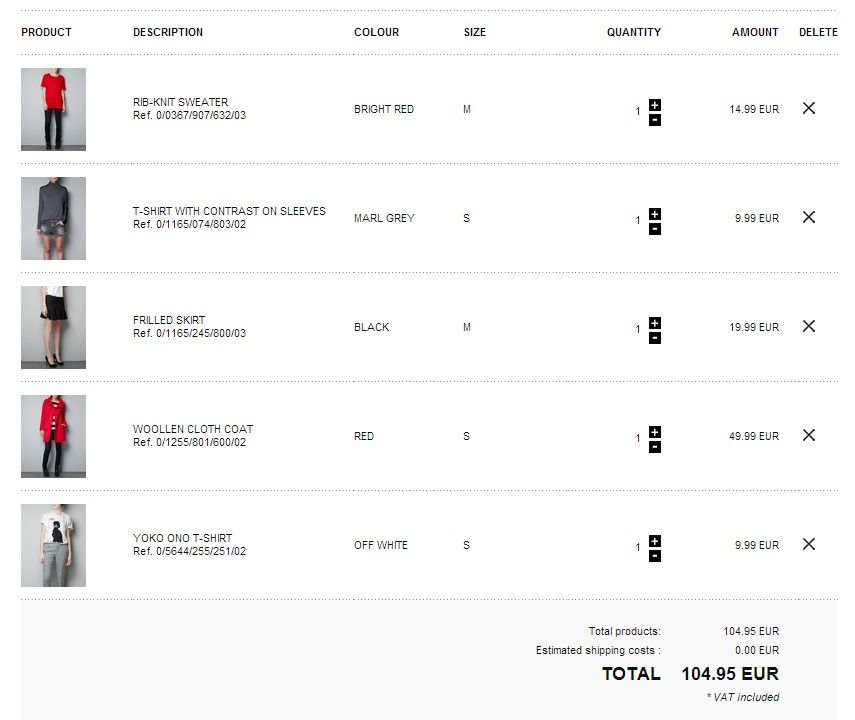Open the red Woollen Cloth Coat photo
The width and height of the screenshot is (855, 720).
(53, 436)
